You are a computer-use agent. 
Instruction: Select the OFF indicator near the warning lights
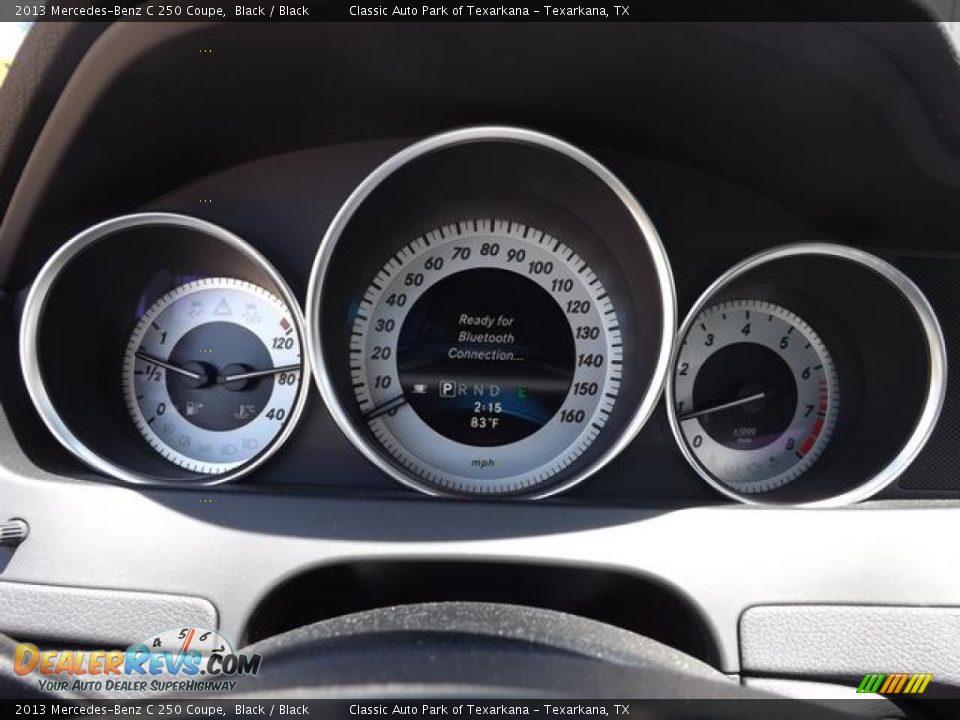point(251,318)
